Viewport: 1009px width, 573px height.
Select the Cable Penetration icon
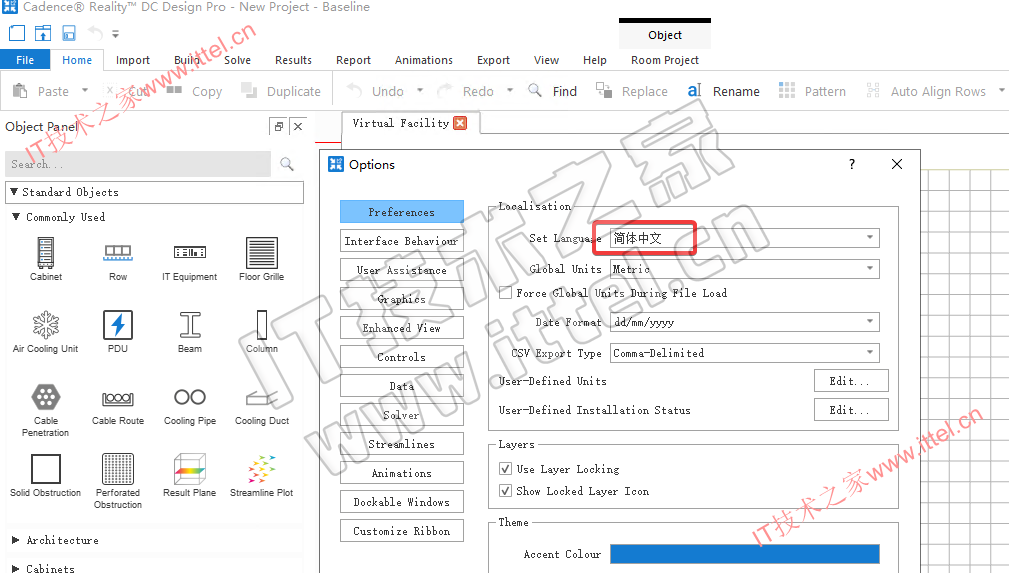tap(46, 397)
